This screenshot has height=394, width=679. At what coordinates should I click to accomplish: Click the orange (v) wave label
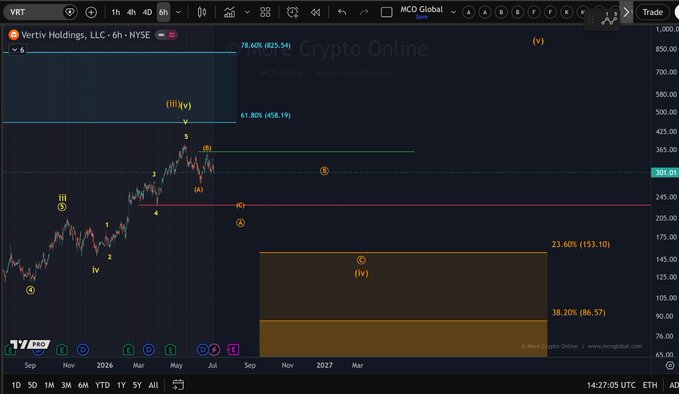[x=538, y=41]
